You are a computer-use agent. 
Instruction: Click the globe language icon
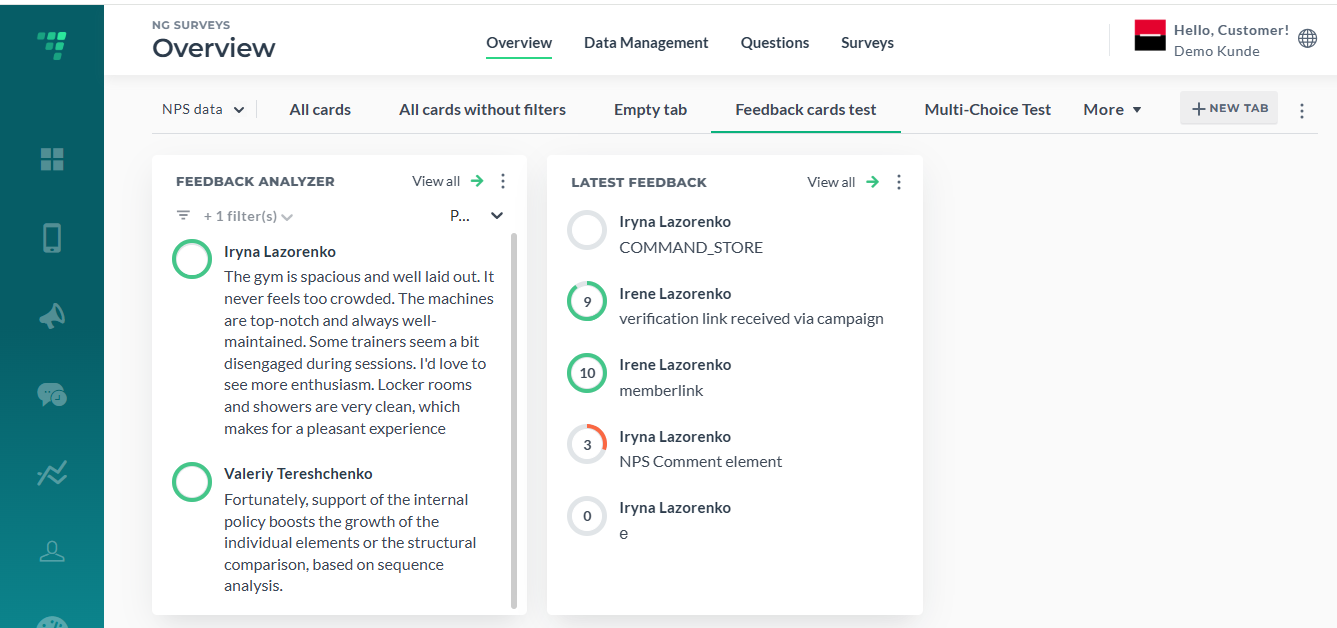(1307, 38)
